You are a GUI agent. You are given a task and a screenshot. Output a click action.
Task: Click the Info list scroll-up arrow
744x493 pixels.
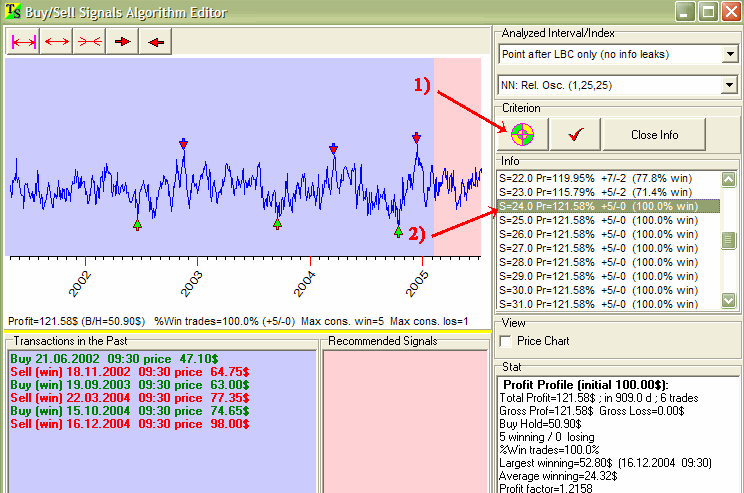point(728,179)
